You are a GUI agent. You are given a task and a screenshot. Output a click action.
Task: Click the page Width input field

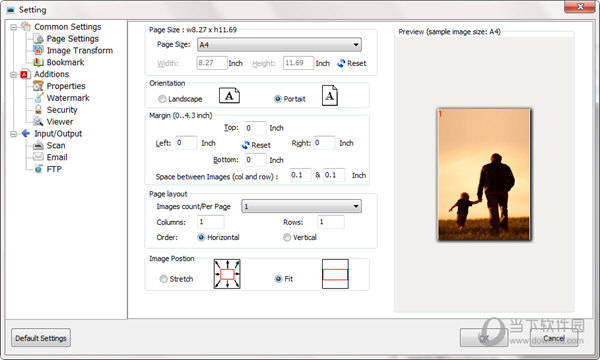click(x=212, y=63)
